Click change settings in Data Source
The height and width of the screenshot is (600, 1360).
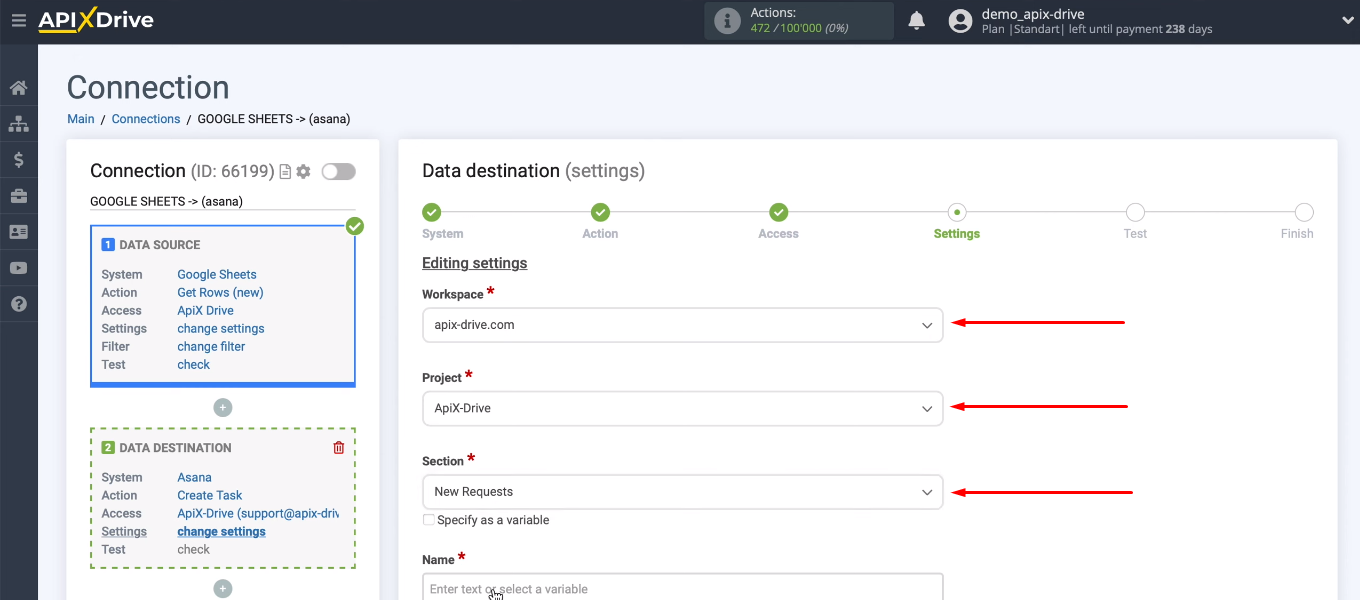(x=221, y=329)
